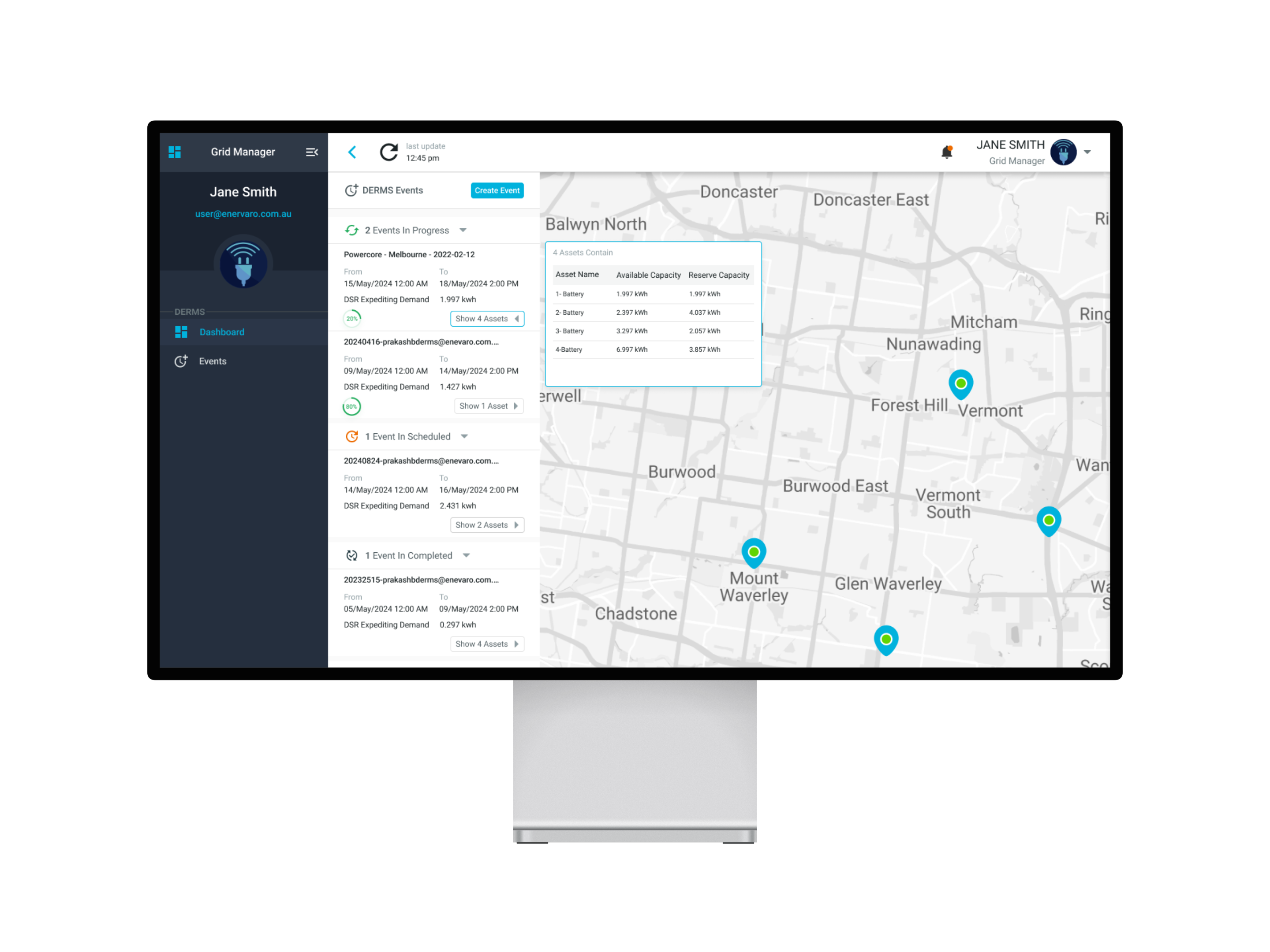This screenshot has width=1270, height=952.
Task: Click the back arrow chevron
Action: (352, 152)
